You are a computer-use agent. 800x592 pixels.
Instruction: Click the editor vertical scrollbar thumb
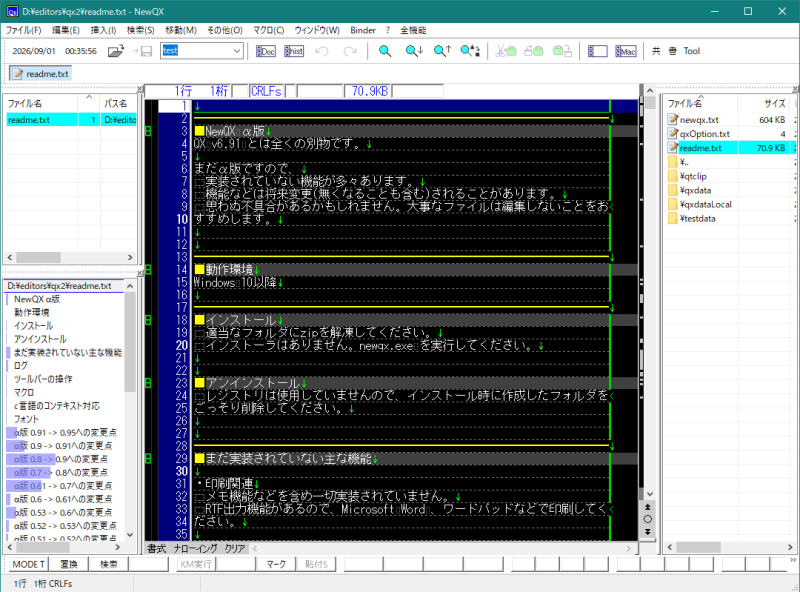click(649, 103)
